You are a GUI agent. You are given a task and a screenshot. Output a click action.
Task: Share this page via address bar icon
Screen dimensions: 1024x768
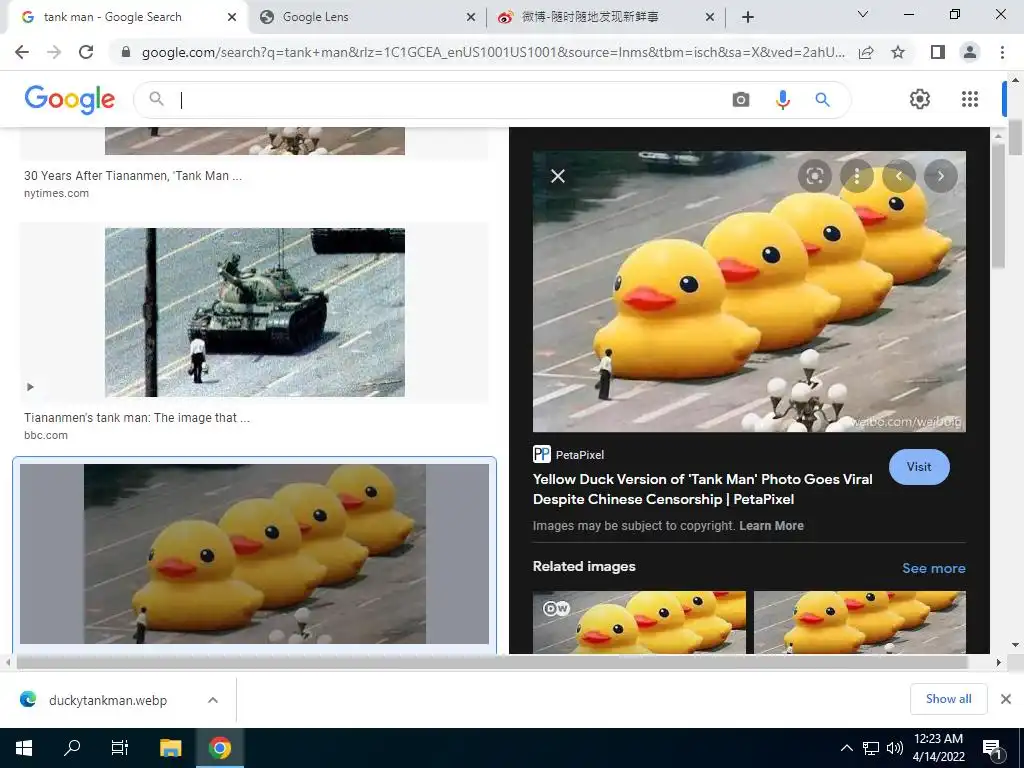click(x=866, y=52)
